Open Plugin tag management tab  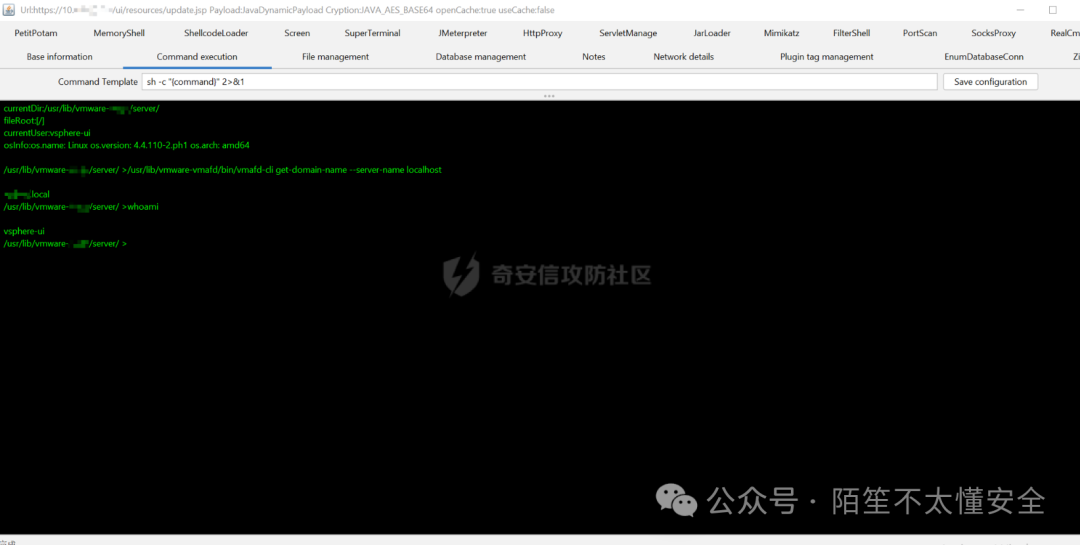pos(827,57)
